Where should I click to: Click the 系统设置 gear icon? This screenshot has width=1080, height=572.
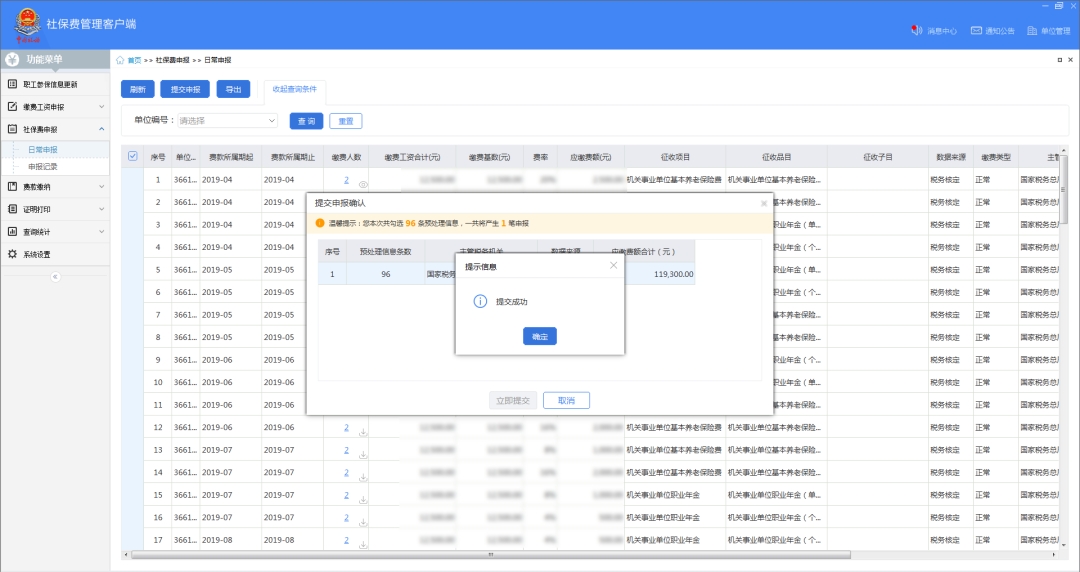tap(12, 254)
